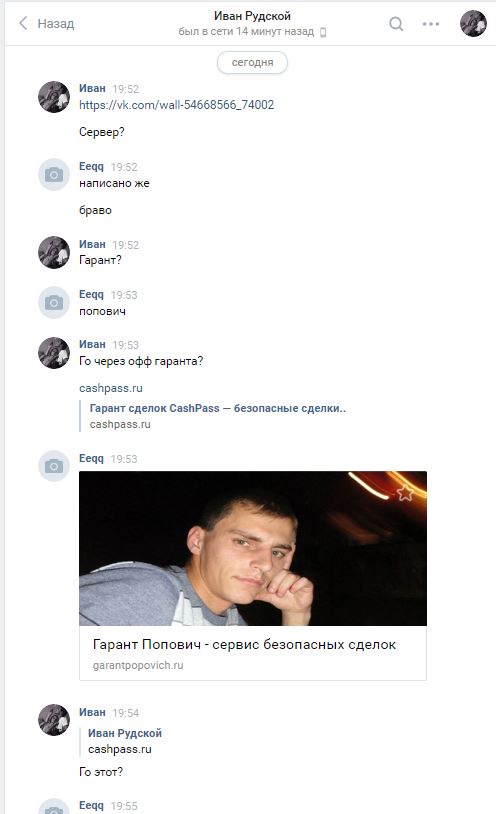
Task: Open profile avatar in top right corner
Action: 473,24
